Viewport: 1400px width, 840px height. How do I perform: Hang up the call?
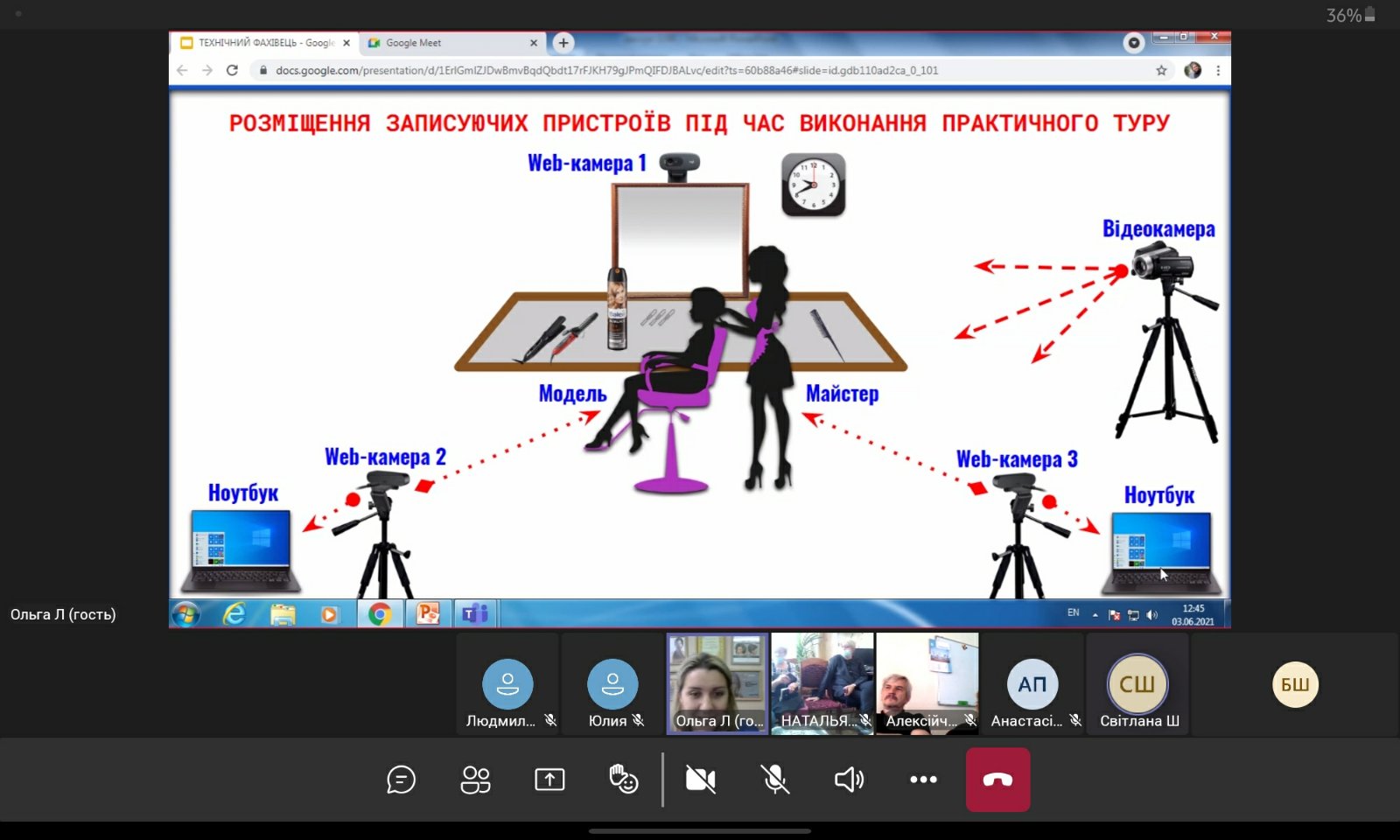click(997, 779)
